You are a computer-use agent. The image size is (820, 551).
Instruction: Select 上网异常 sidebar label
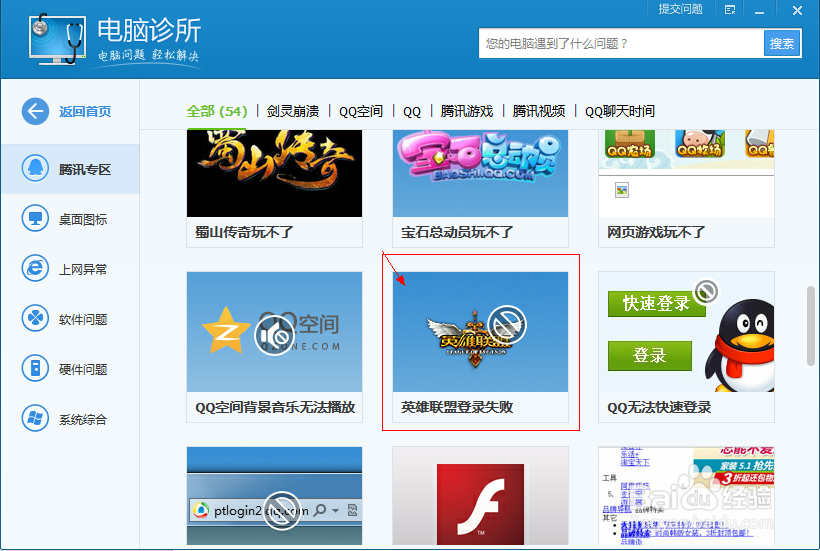[x=83, y=269]
